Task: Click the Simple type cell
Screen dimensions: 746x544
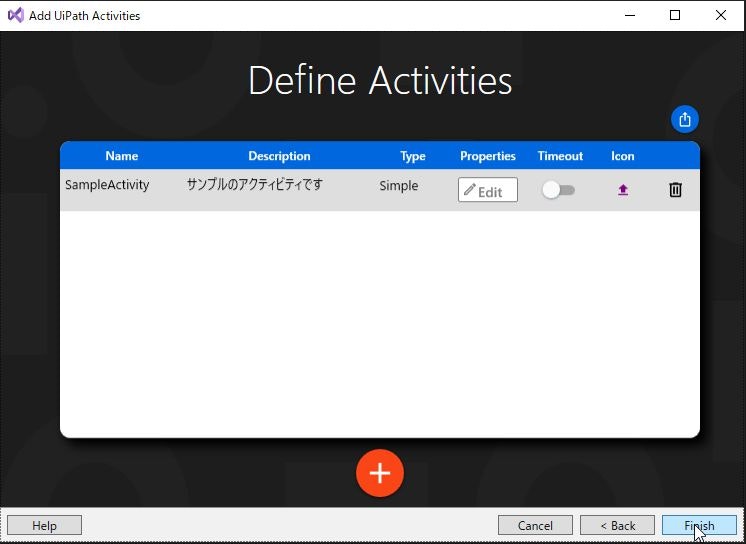Action: click(399, 186)
